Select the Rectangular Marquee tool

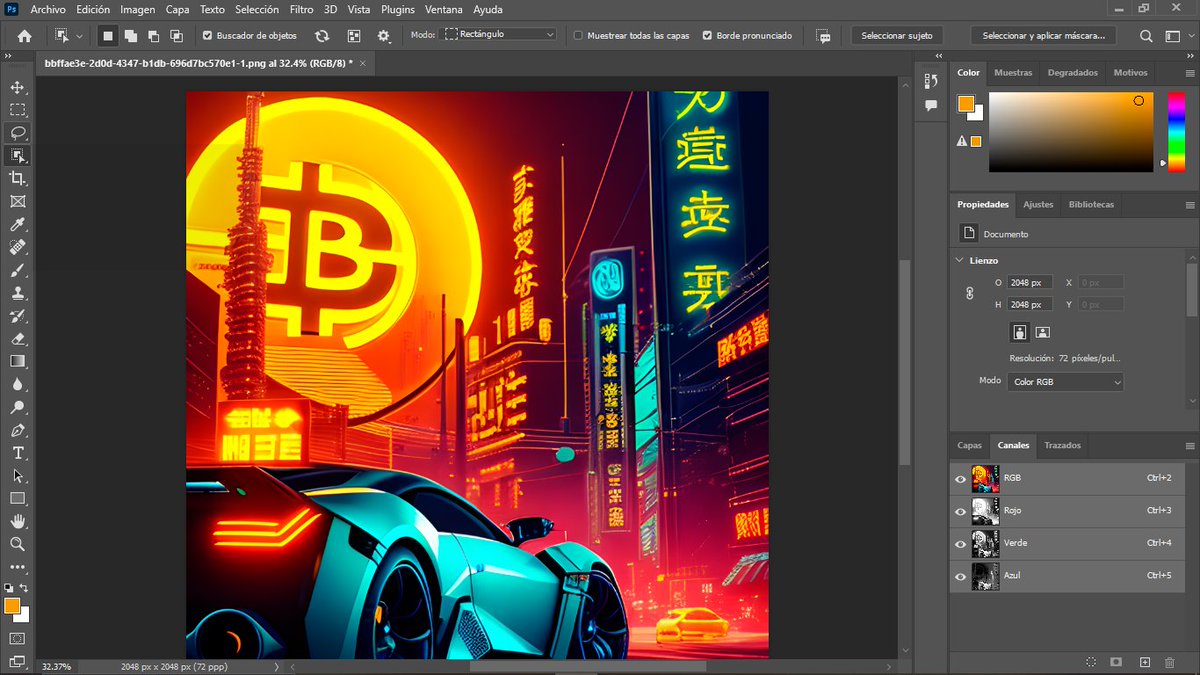tap(18, 110)
